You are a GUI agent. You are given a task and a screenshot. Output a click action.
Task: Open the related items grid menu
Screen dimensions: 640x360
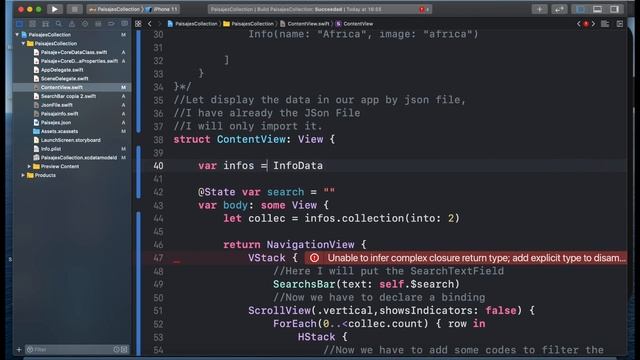pos(138,24)
